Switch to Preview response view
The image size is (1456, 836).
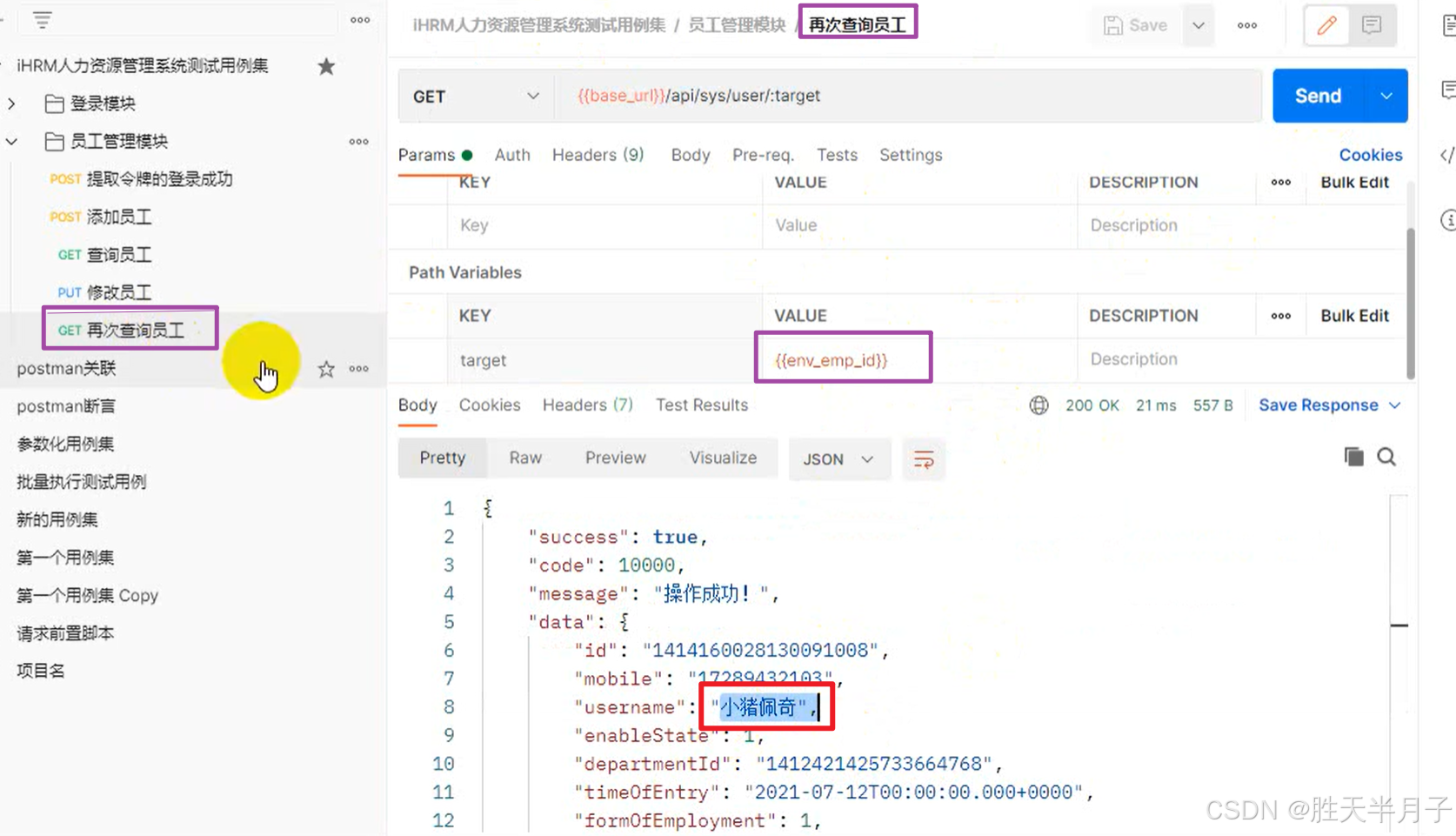click(x=615, y=458)
